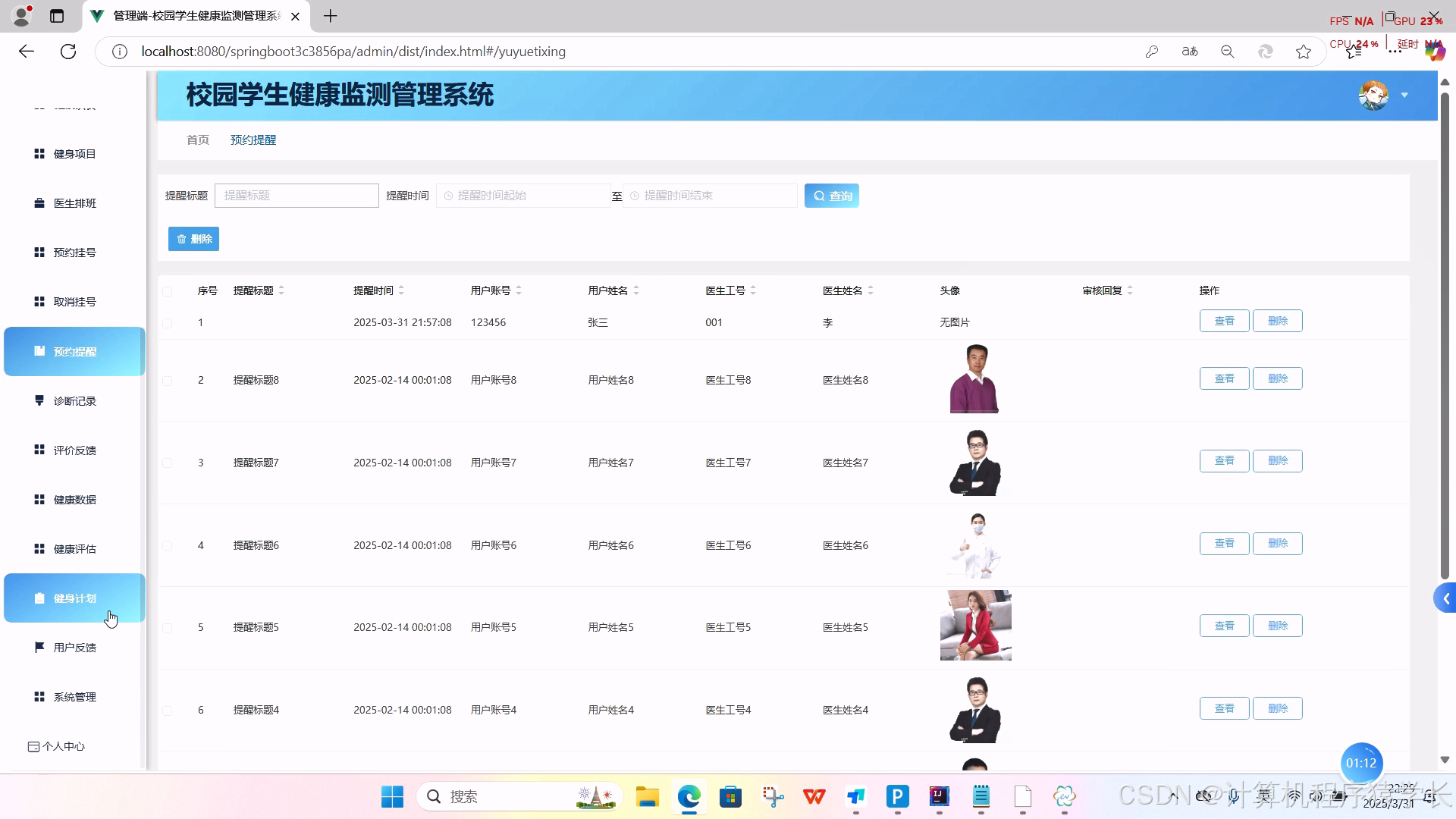The image size is (1456, 819).
Task: Click the 取消挂号 sidebar entry
Action: pos(74,301)
